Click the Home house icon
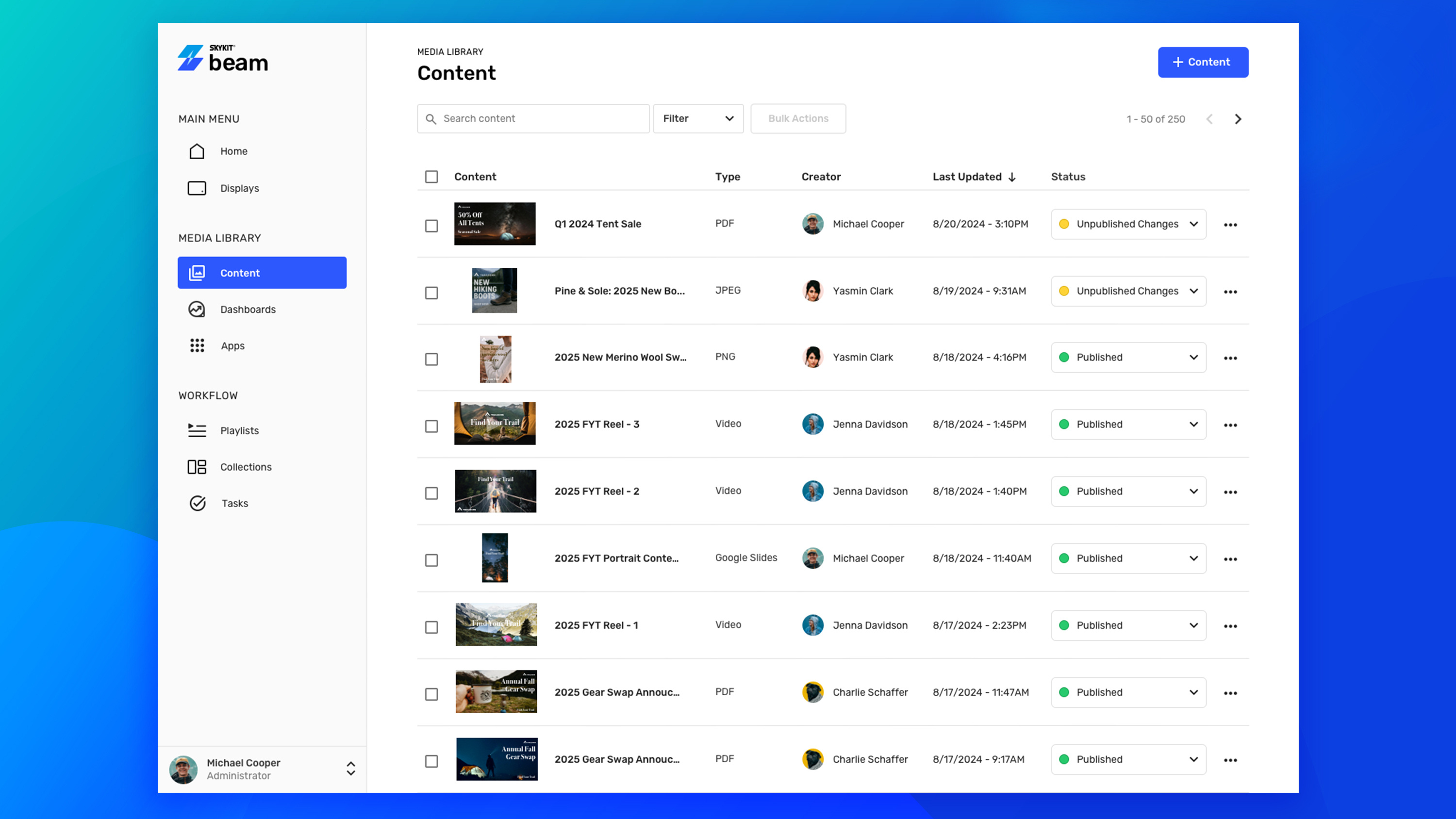Viewport: 1456px width, 819px height. click(197, 151)
